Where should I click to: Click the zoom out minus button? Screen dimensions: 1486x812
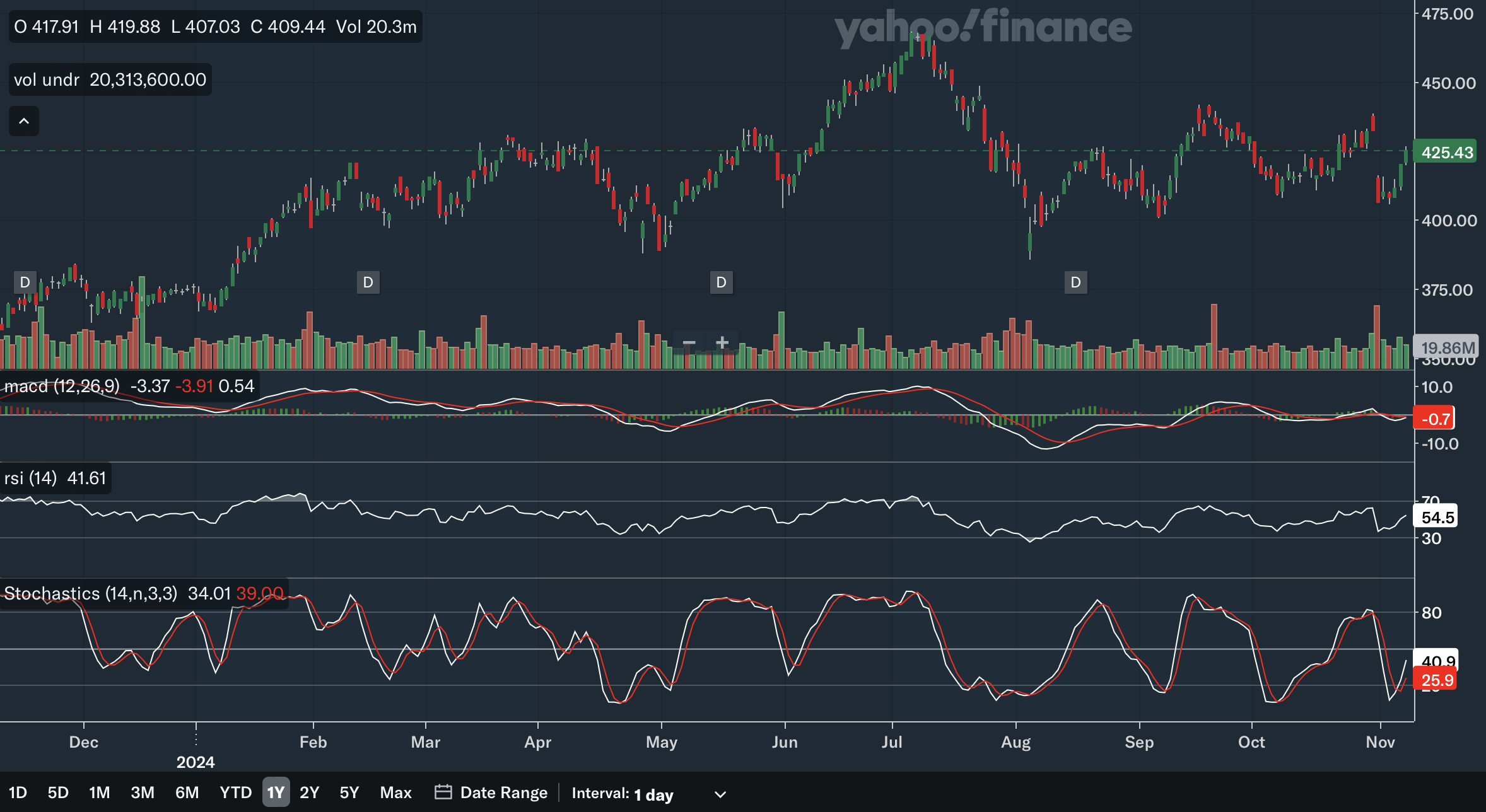(689, 344)
